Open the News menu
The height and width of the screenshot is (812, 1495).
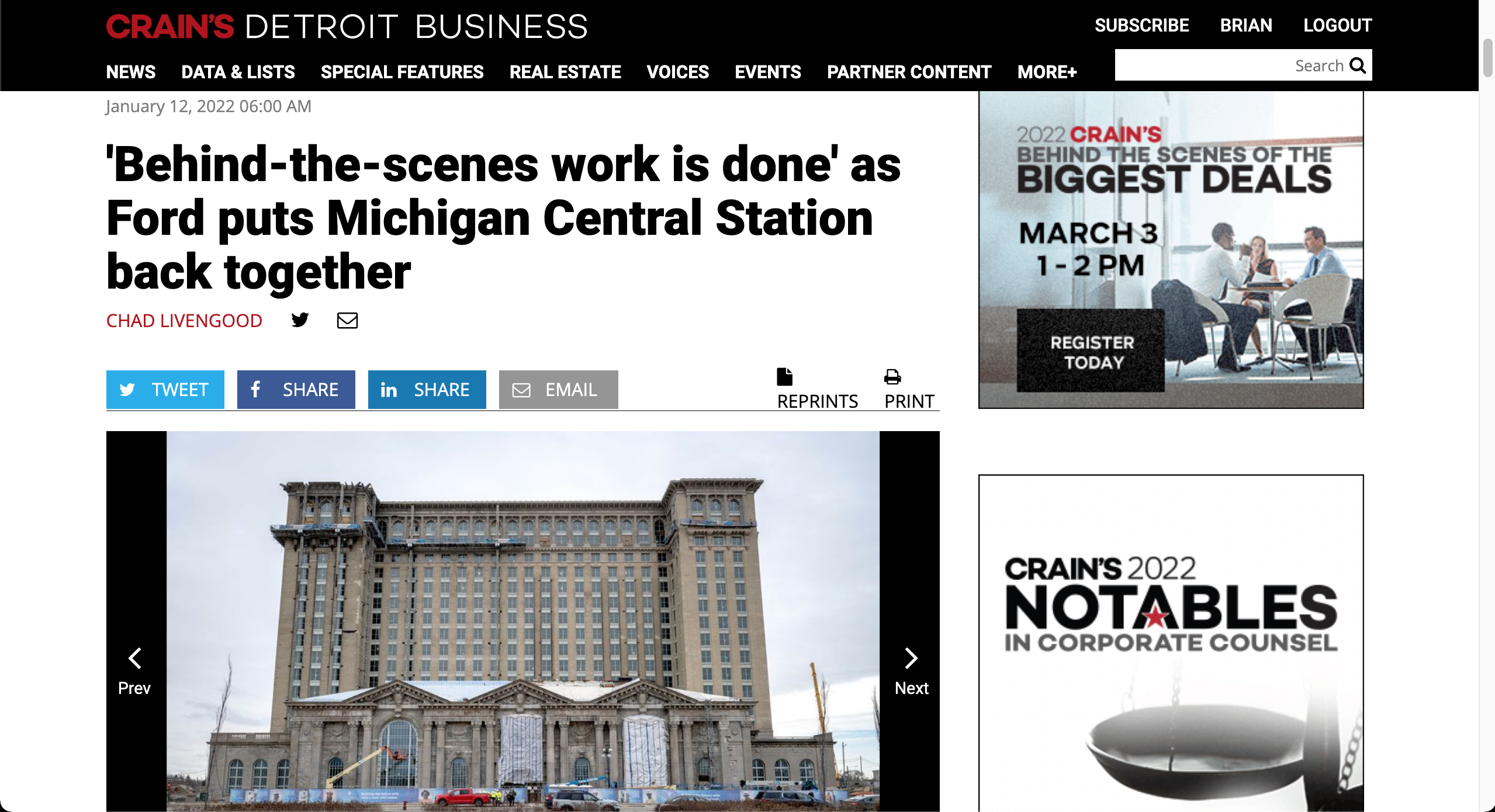(x=131, y=72)
